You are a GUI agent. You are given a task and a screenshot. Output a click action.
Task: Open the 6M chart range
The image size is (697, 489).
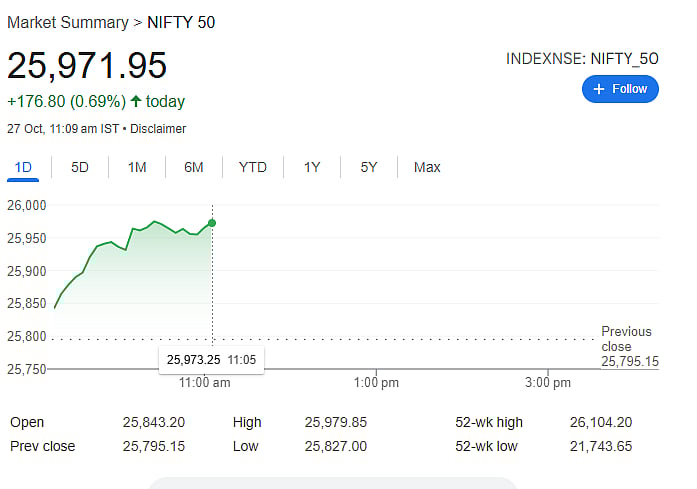point(194,167)
